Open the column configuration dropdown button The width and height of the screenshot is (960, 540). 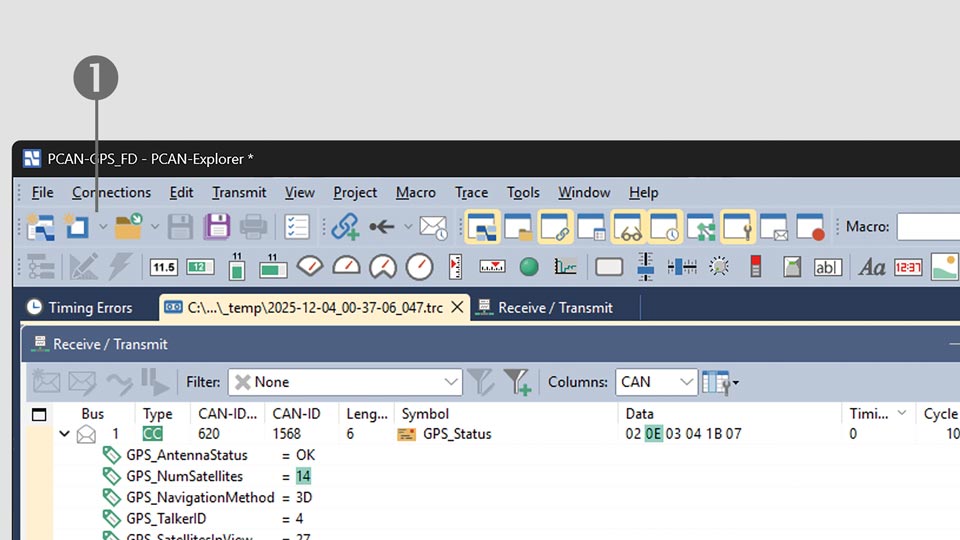721,383
